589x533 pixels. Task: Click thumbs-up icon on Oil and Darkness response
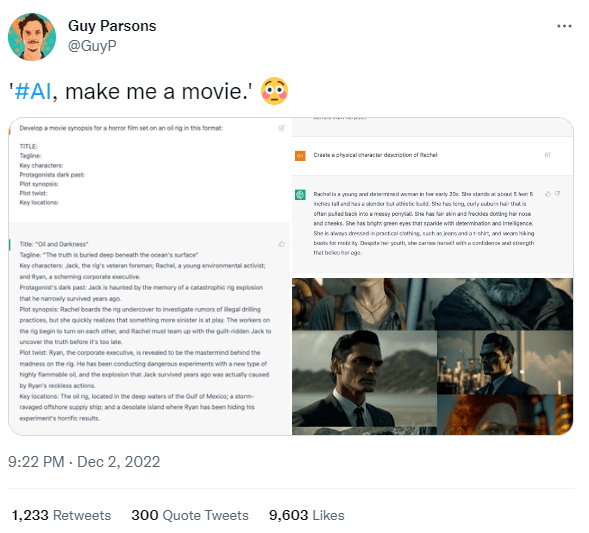pyautogui.click(x=281, y=244)
